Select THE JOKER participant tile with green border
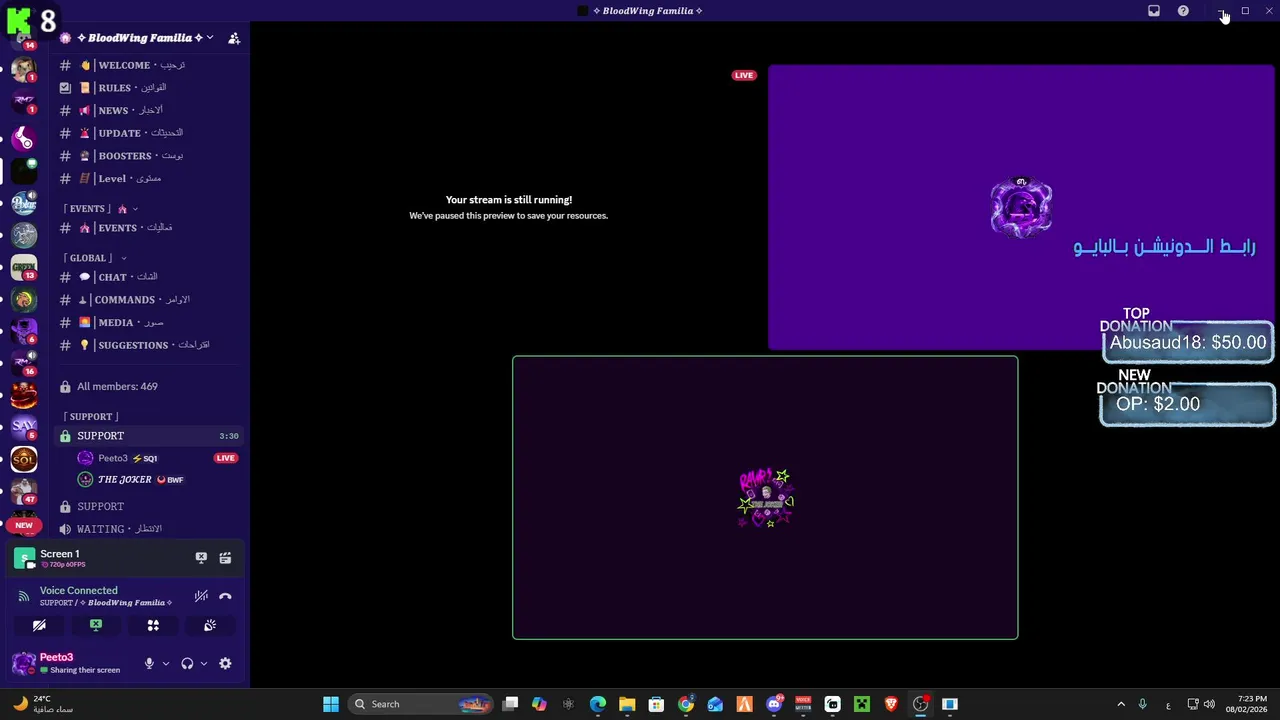Viewport: 1280px width, 720px height. point(765,497)
